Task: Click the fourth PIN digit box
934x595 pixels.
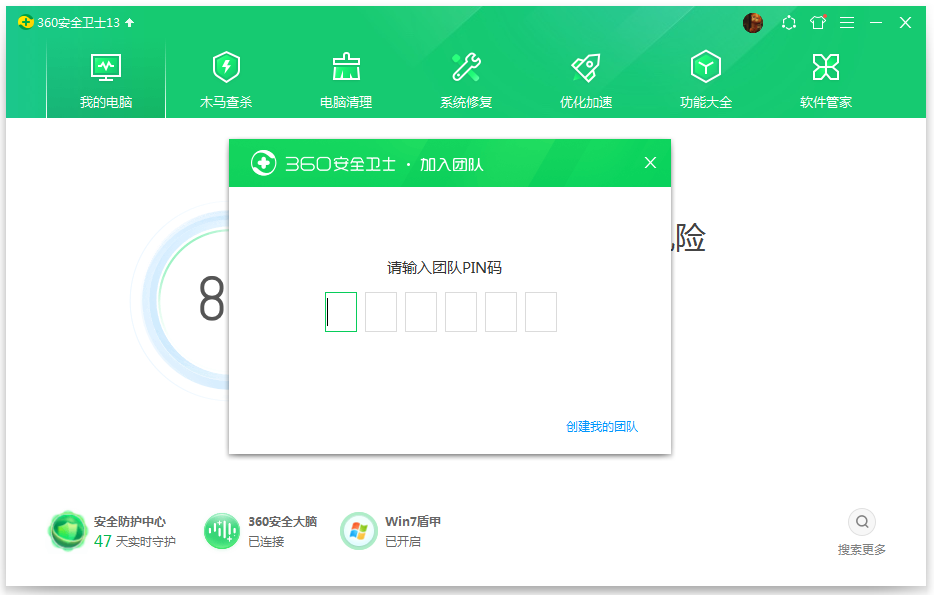Action: point(460,311)
